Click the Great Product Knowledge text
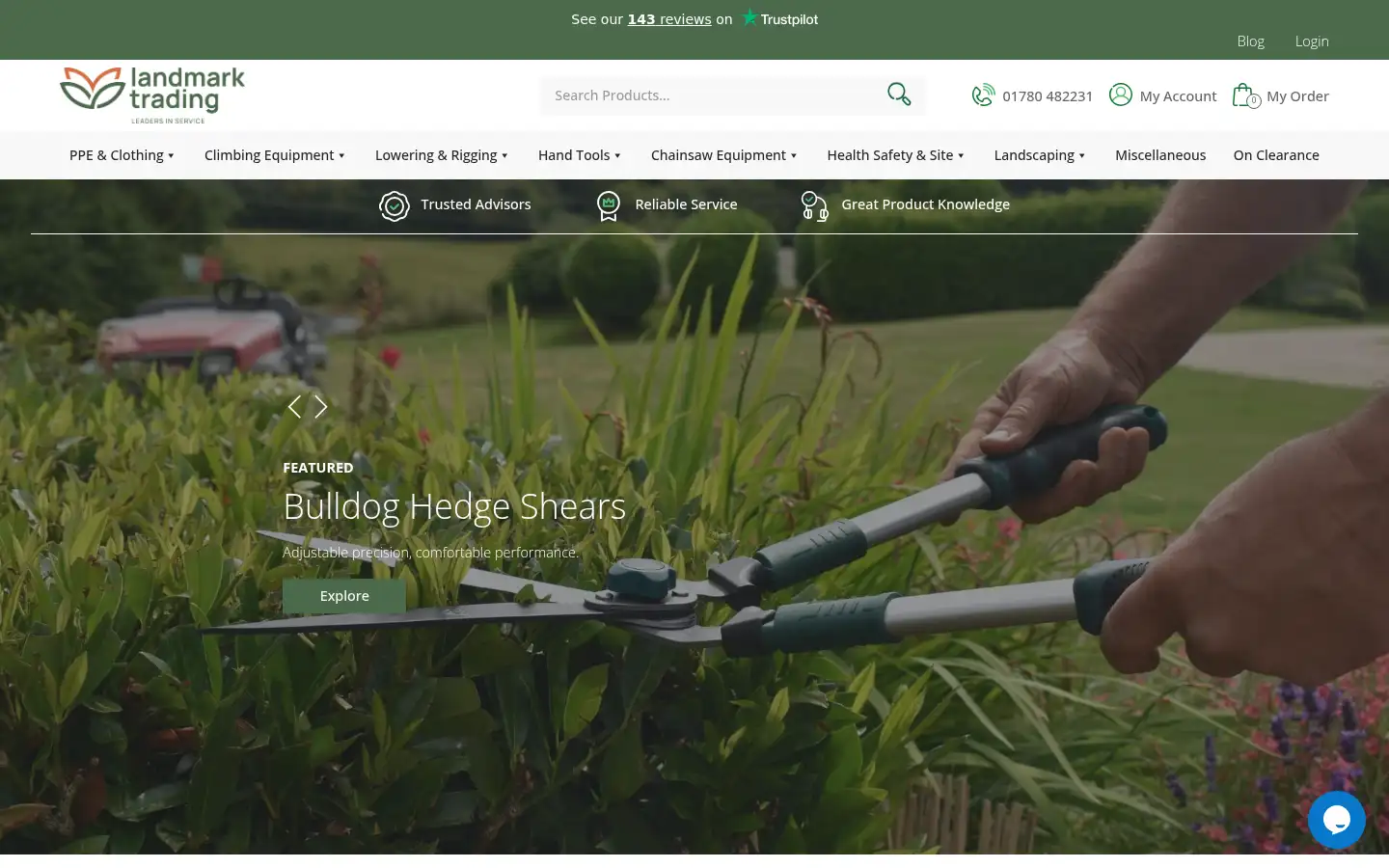1389x868 pixels. click(925, 204)
